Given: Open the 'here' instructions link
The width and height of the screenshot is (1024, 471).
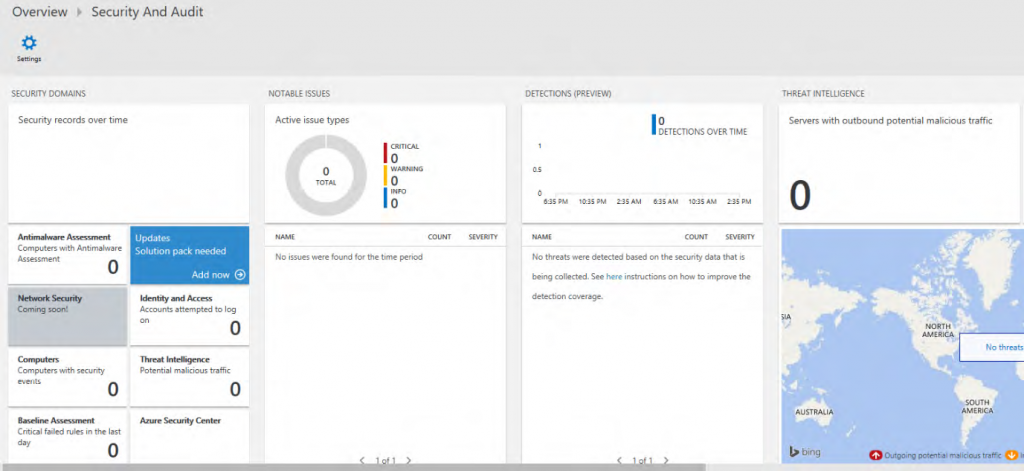Looking at the screenshot, I should 613,277.
